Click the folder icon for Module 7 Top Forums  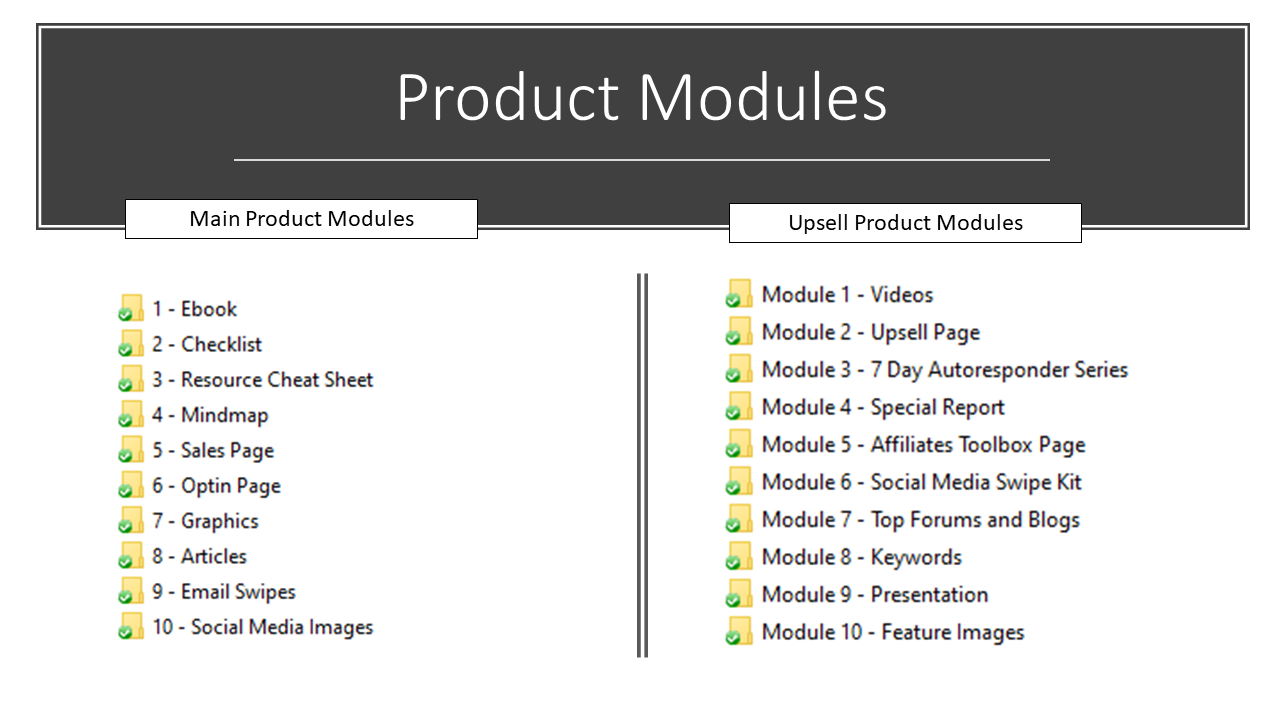tap(739, 519)
